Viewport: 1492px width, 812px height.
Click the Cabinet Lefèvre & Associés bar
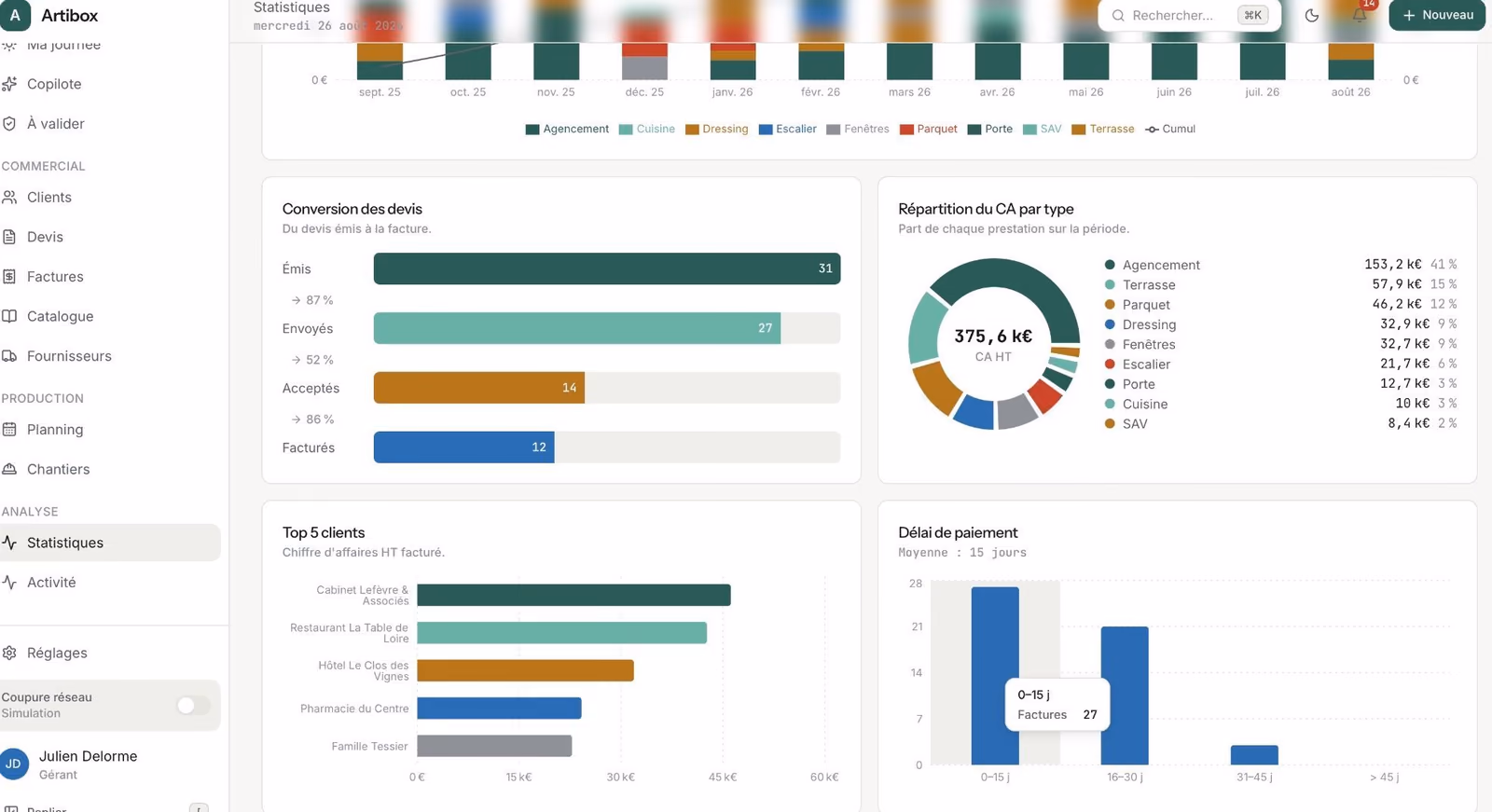click(573, 595)
